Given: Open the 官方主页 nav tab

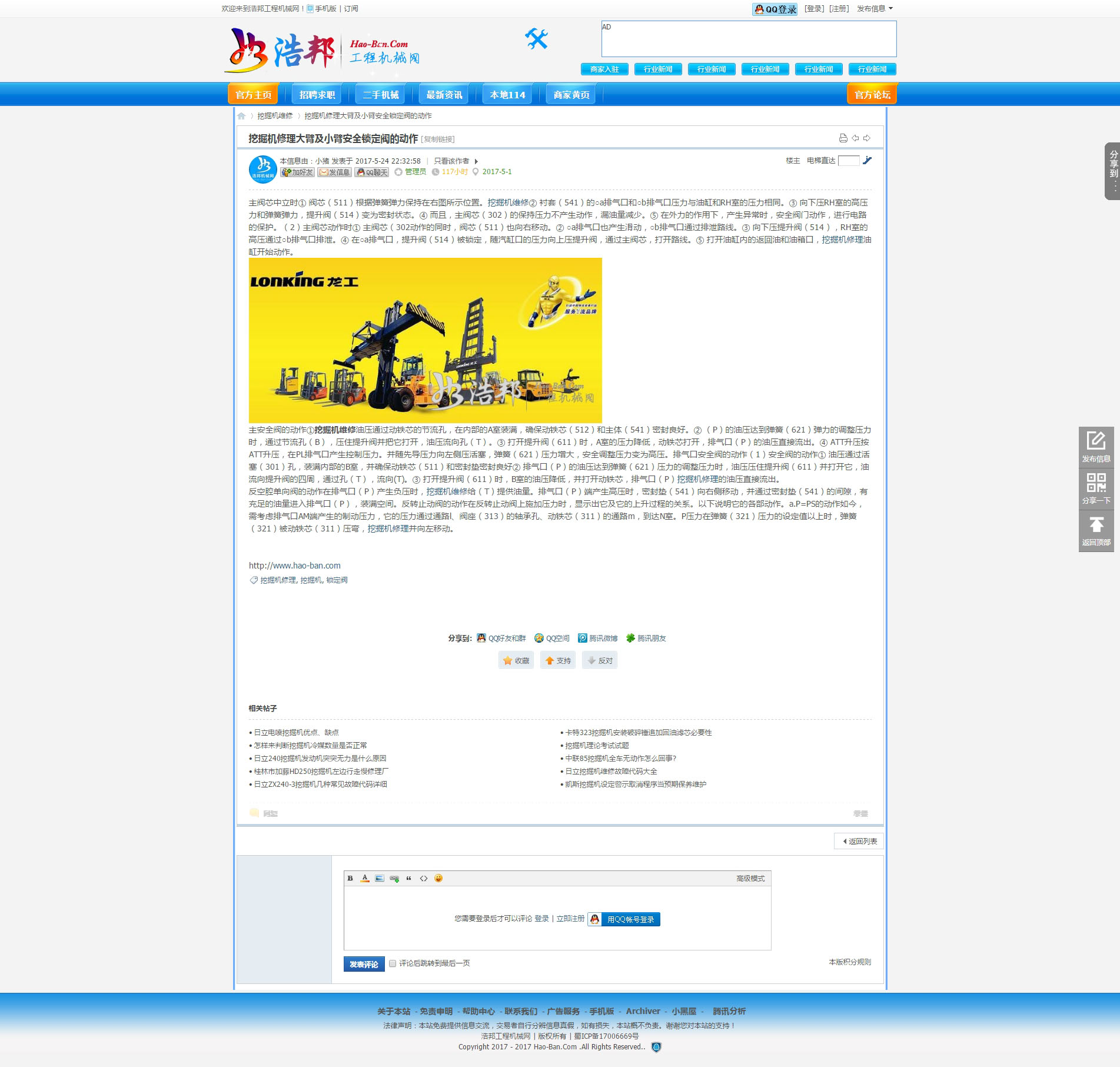Looking at the screenshot, I should coord(254,94).
